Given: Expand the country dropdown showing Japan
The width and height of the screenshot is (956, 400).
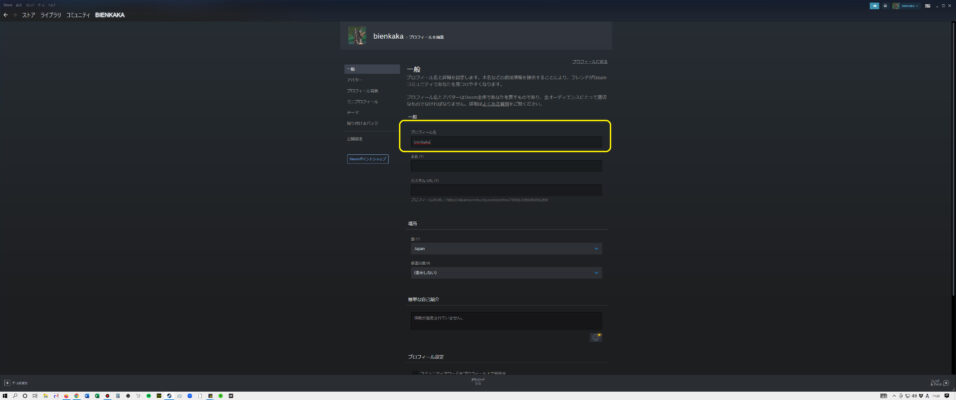Looking at the screenshot, I should click(505, 248).
